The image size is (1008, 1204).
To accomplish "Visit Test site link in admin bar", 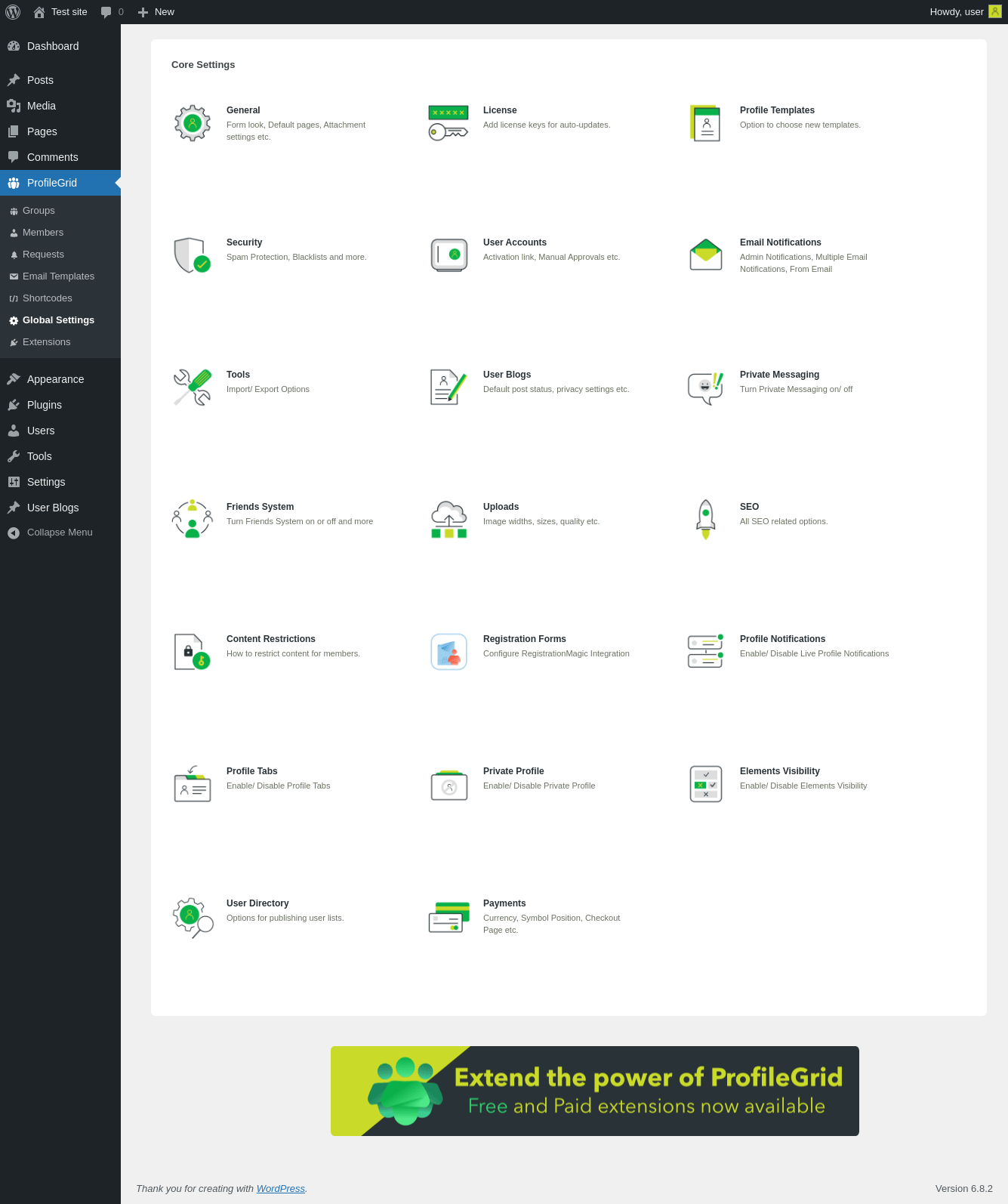I will [60, 12].
